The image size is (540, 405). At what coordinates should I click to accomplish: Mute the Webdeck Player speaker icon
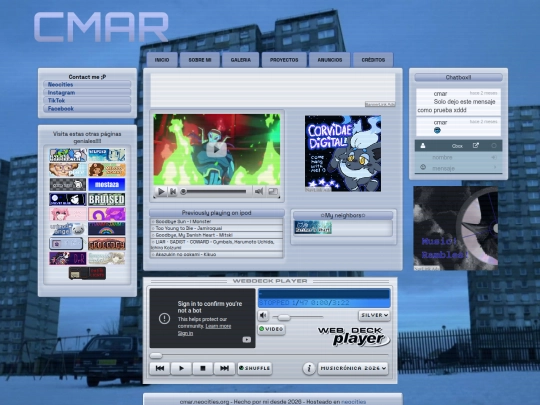(263, 315)
